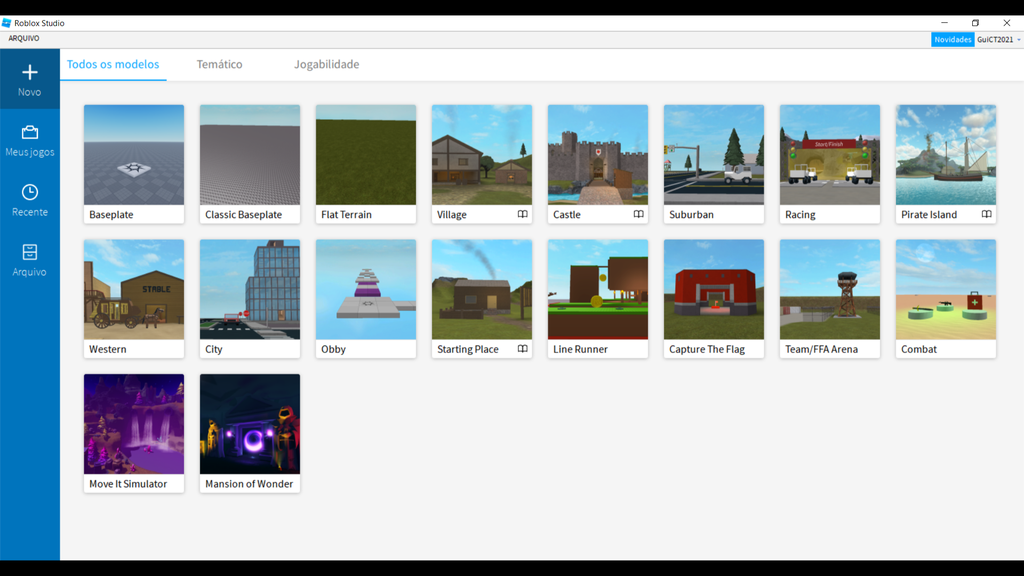Screen dimensions: 1024x576
Task: Click the "City" label text
Action: [x=214, y=349]
